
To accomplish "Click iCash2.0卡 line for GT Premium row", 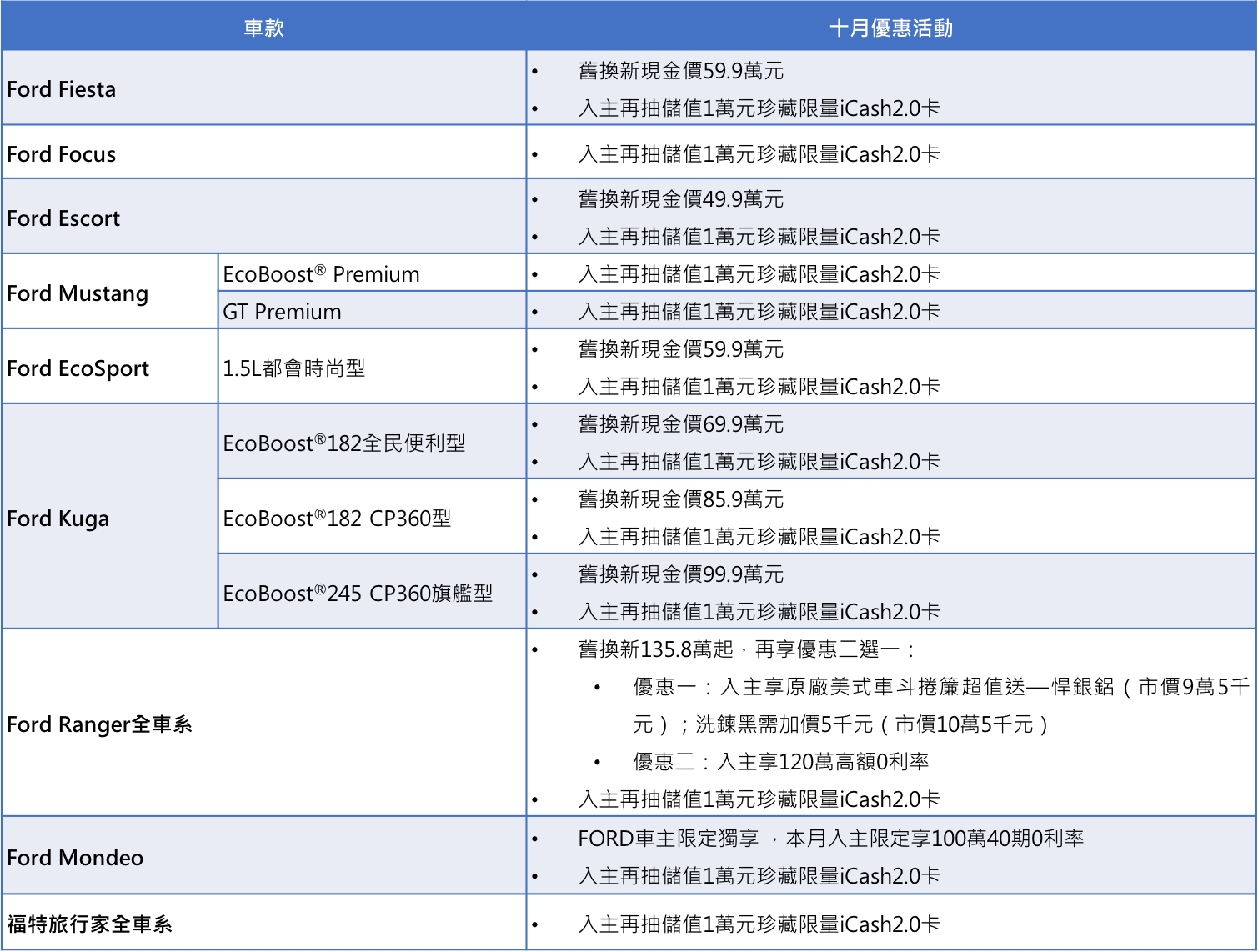I will pyautogui.click(x=759, y=312).
